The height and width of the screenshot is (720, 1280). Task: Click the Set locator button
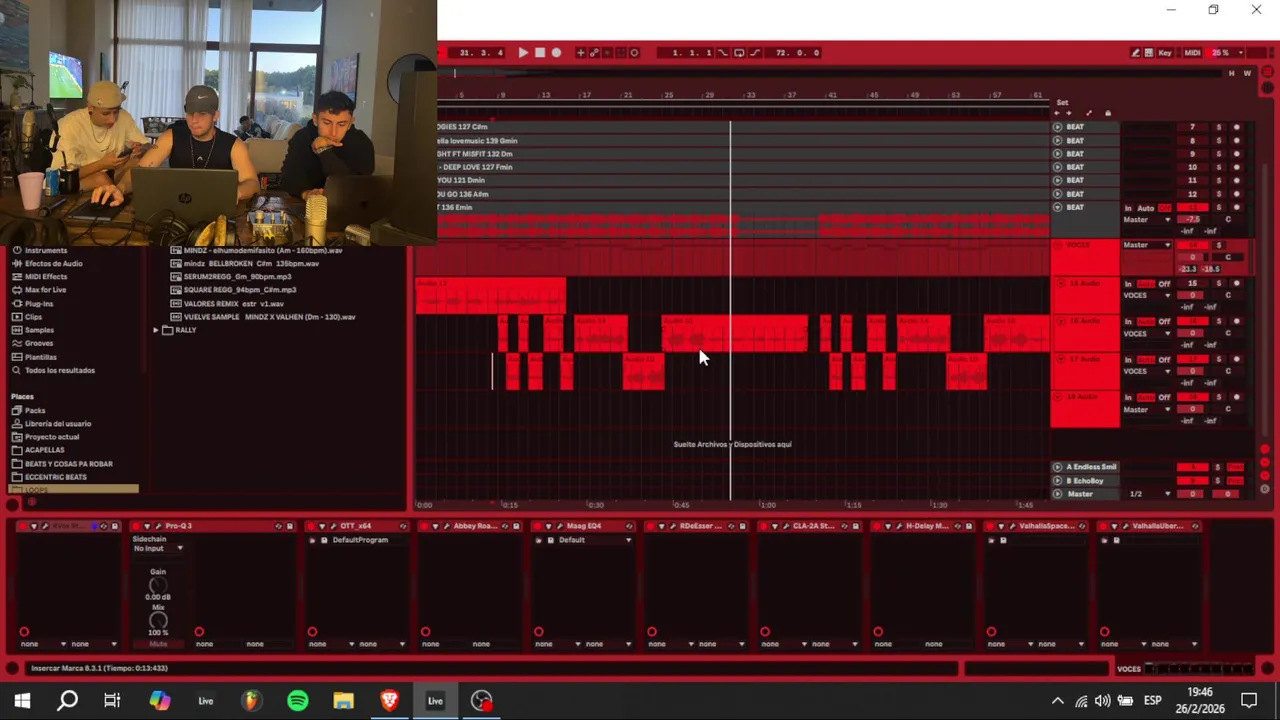point(1062,102)
